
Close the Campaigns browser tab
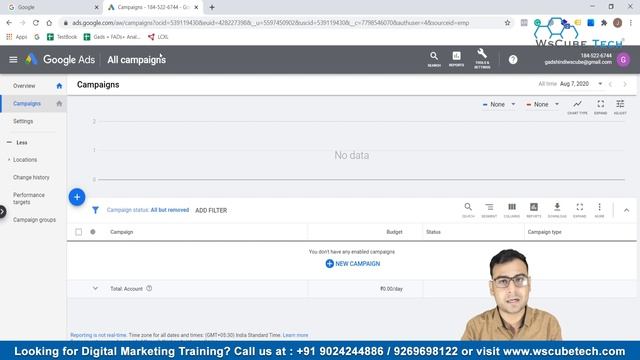coord(196,7)
